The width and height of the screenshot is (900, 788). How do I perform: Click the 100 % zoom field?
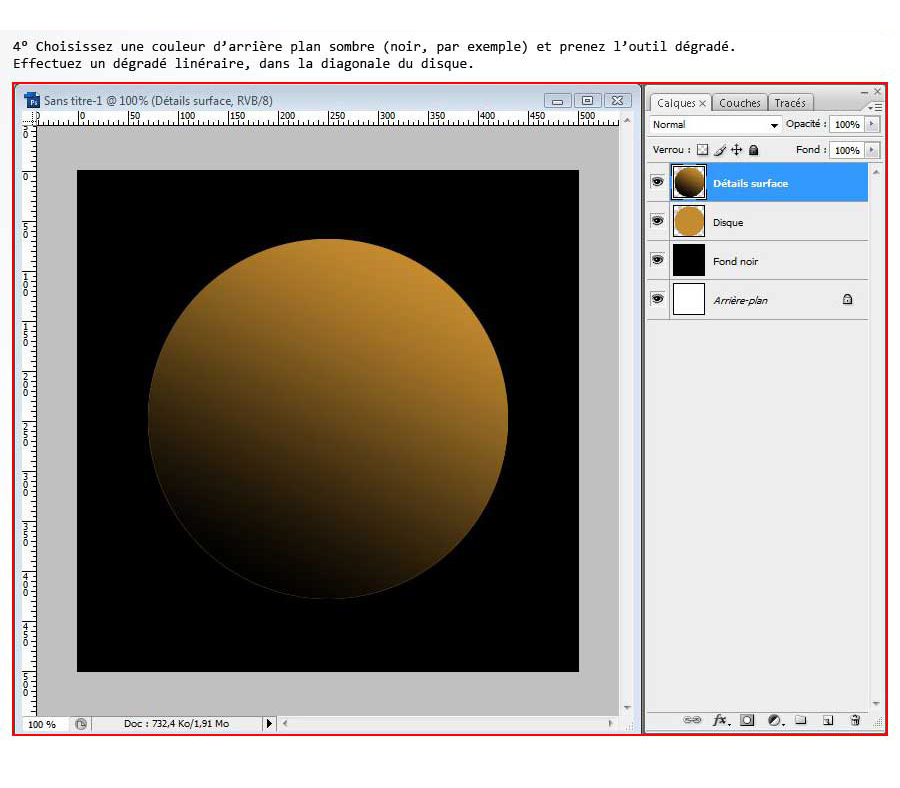42,723
